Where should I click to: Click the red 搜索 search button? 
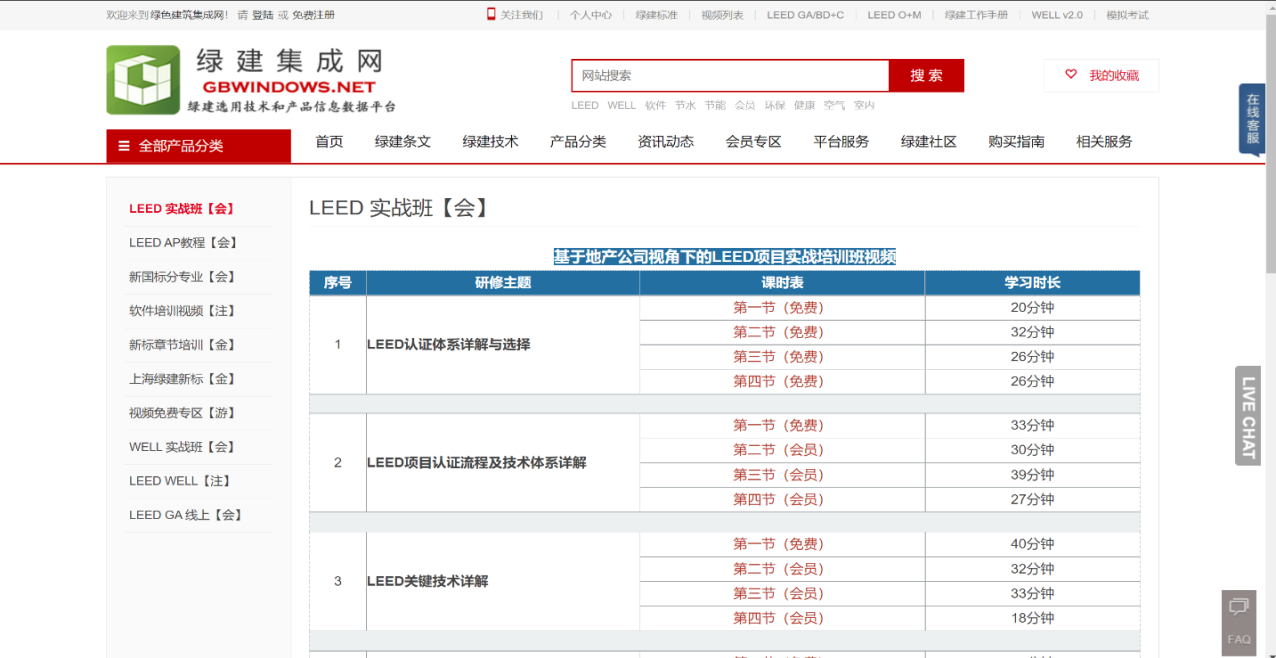[924, 75]
